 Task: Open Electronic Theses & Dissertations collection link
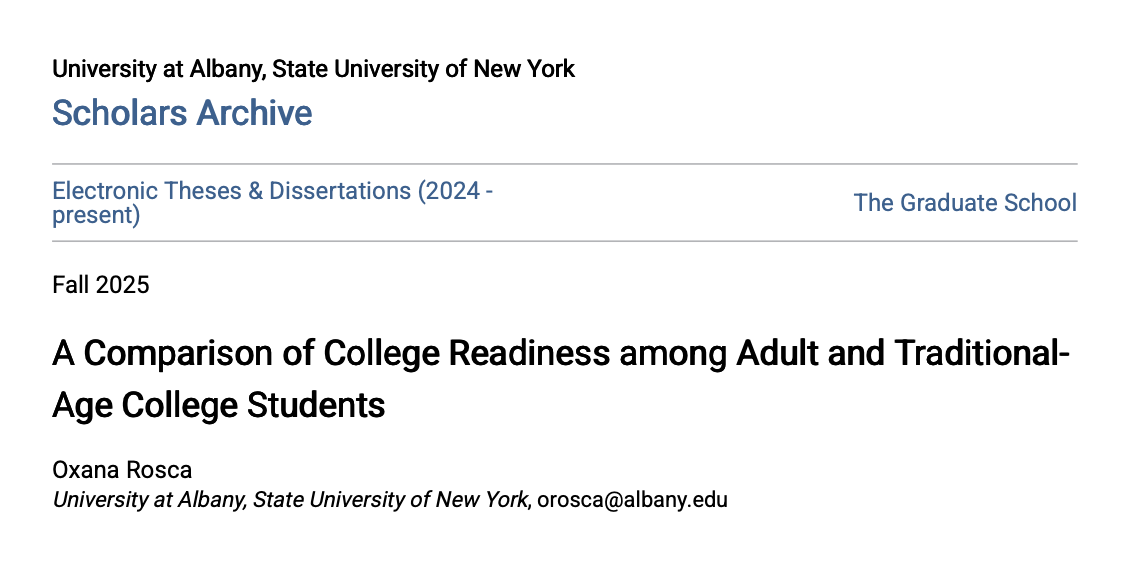pos(272,191)
